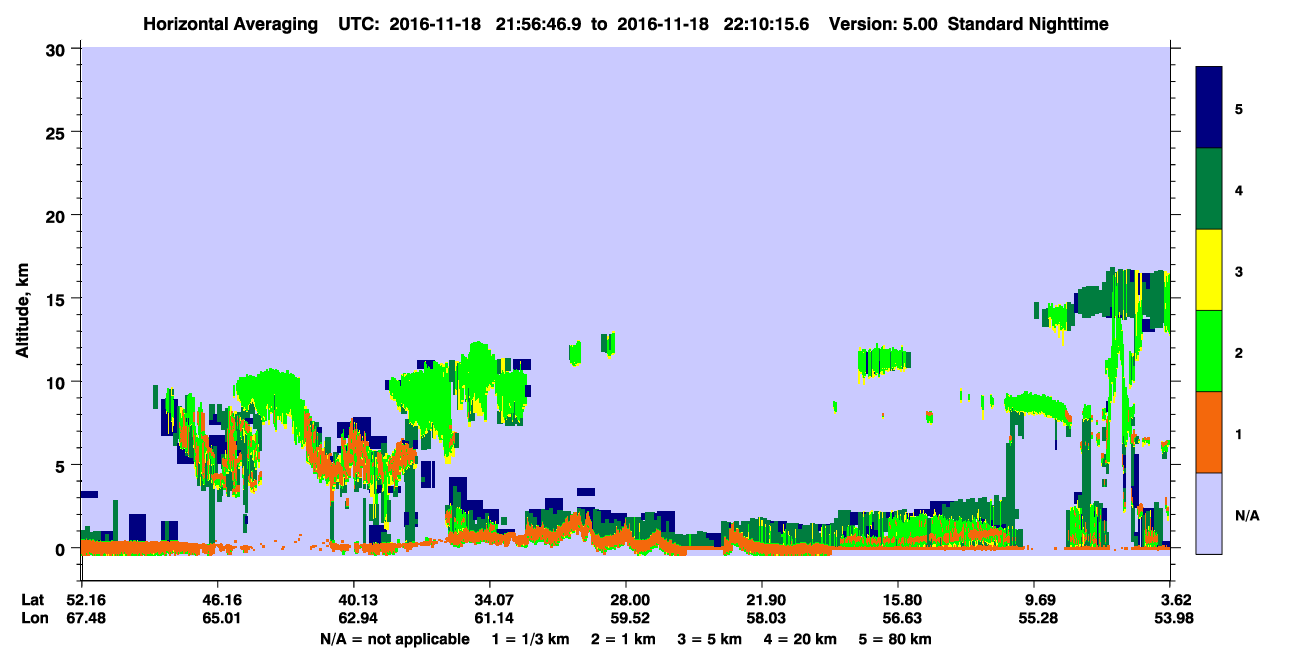Image resolution: width=1300 pixels, height=667 pixels.
Task: Click the 'Standard Nighttime' text
Action: click(1028, 24)
